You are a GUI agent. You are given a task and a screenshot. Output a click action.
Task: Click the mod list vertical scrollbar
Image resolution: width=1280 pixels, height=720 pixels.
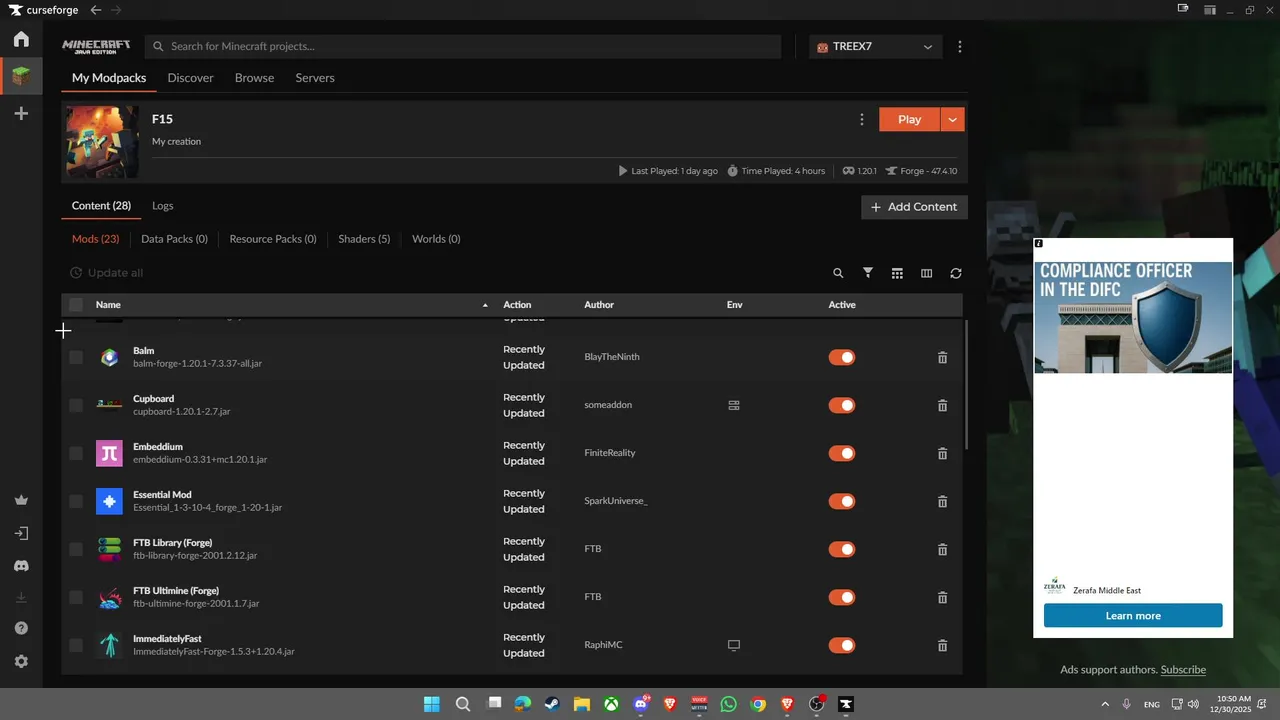point(966,385)
